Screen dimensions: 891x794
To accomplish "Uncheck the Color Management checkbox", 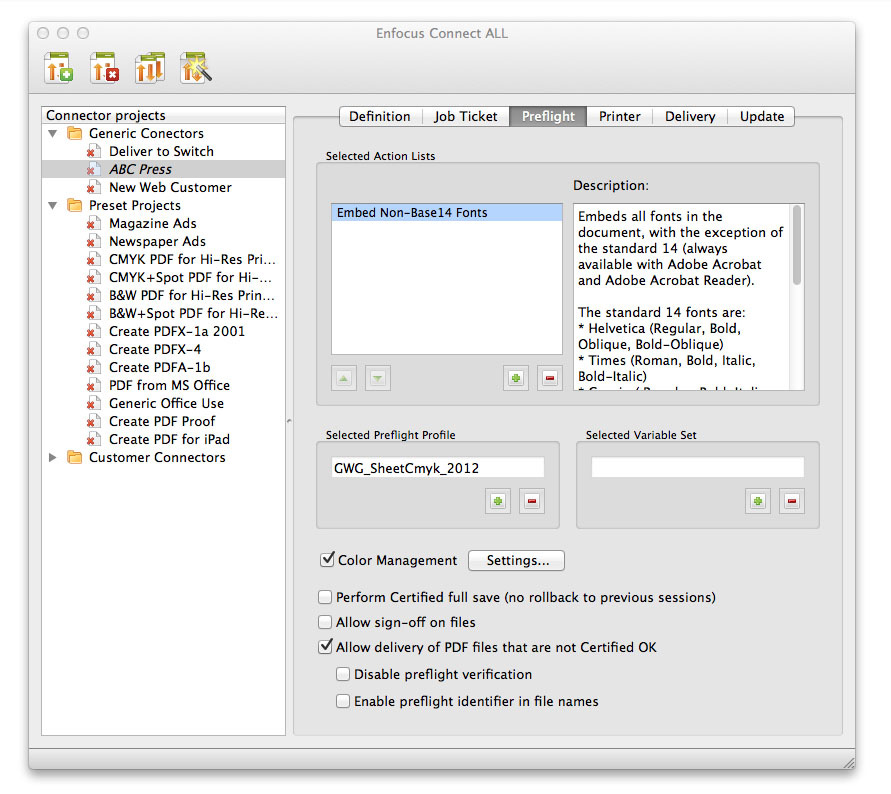I will tap(327, 560).
